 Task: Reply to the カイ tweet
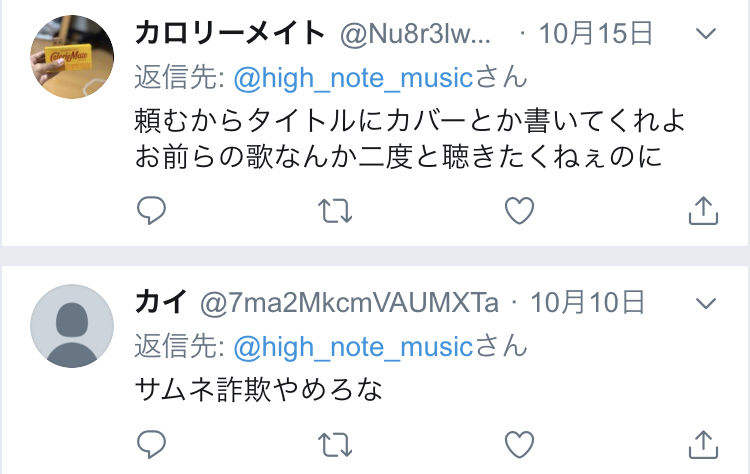click(x=151, y=444)
